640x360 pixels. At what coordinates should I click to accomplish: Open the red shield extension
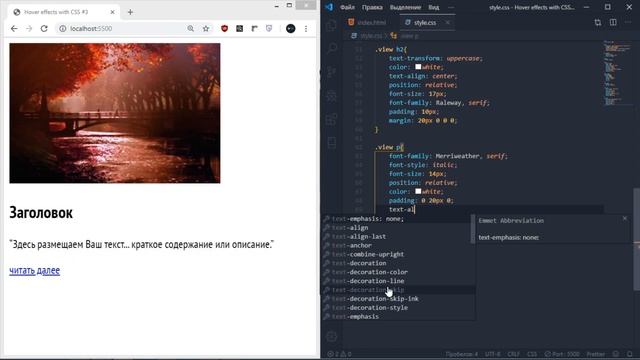[x=224, y=29]
